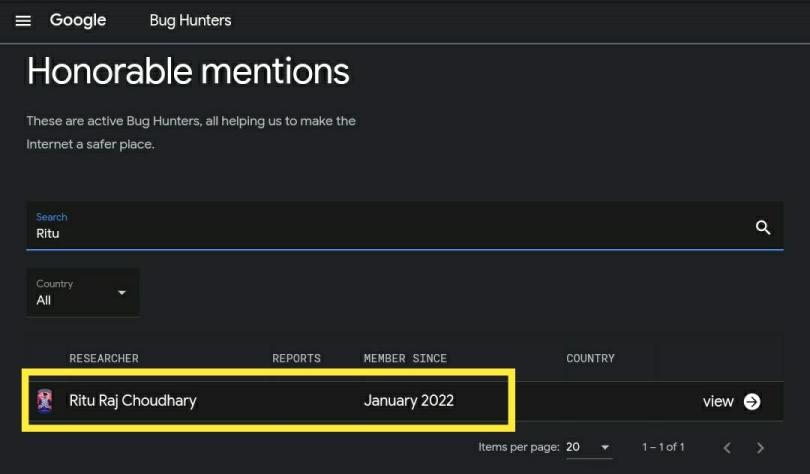Click the Honorable mentions heading
Viewport: 810px width, 474px height.
pyautogui.click(x=188, y=71)
